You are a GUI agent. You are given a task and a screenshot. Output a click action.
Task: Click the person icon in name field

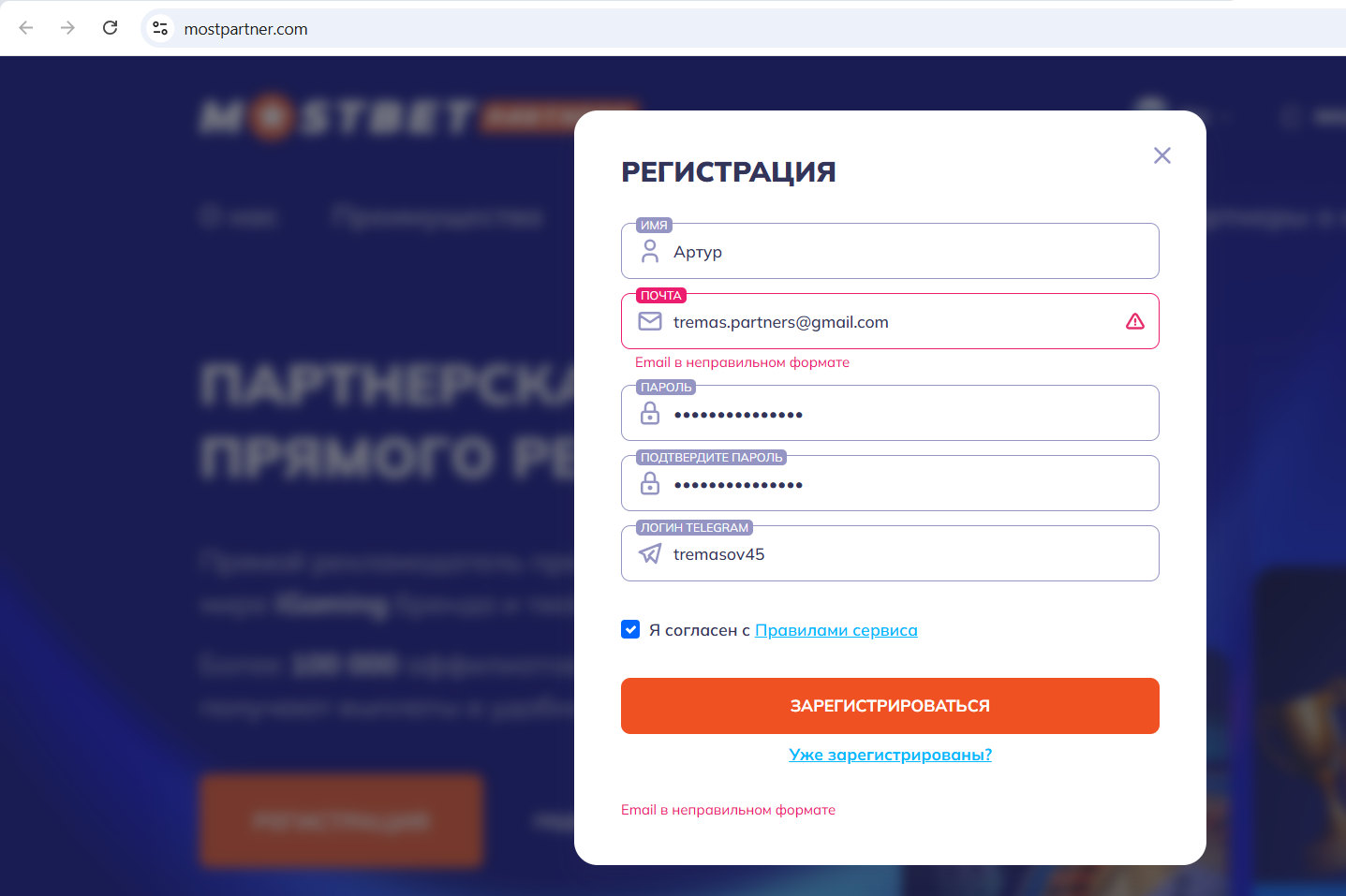pyautogui.click(x=649, y=251)
